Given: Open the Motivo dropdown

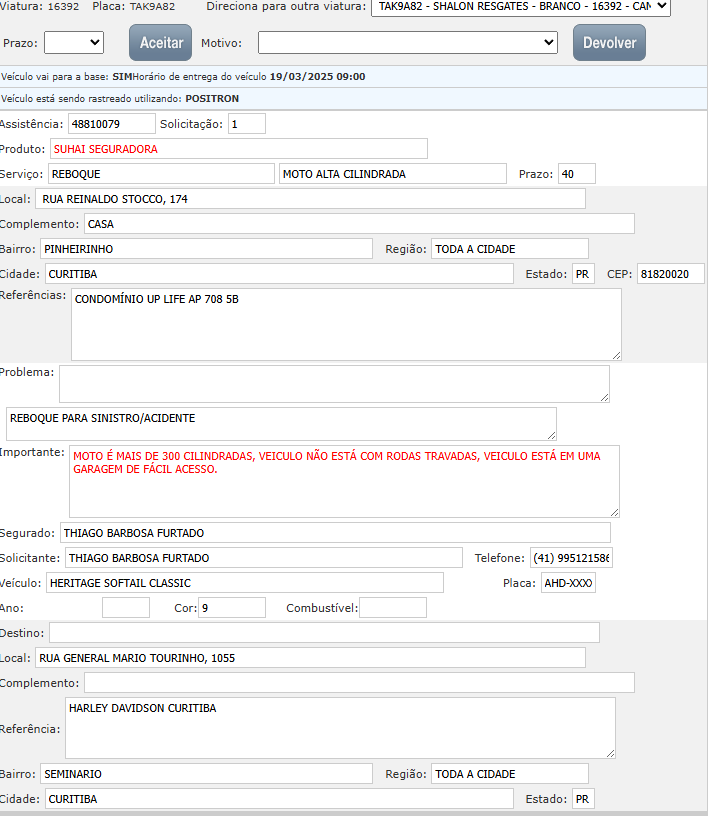Looking at the screenshot, I should [408, 43].
